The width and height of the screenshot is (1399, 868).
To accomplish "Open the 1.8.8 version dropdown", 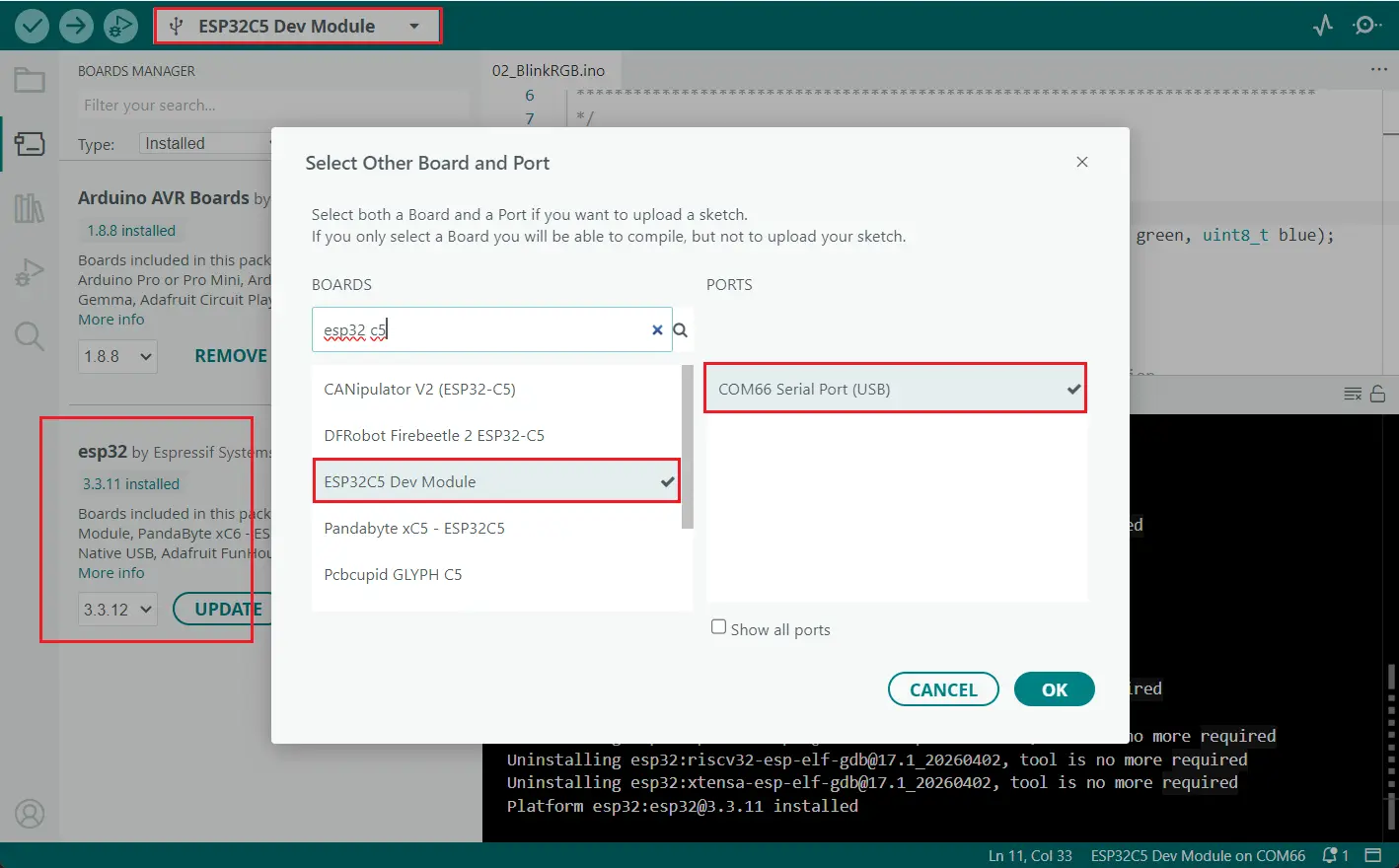I will 117,356.
